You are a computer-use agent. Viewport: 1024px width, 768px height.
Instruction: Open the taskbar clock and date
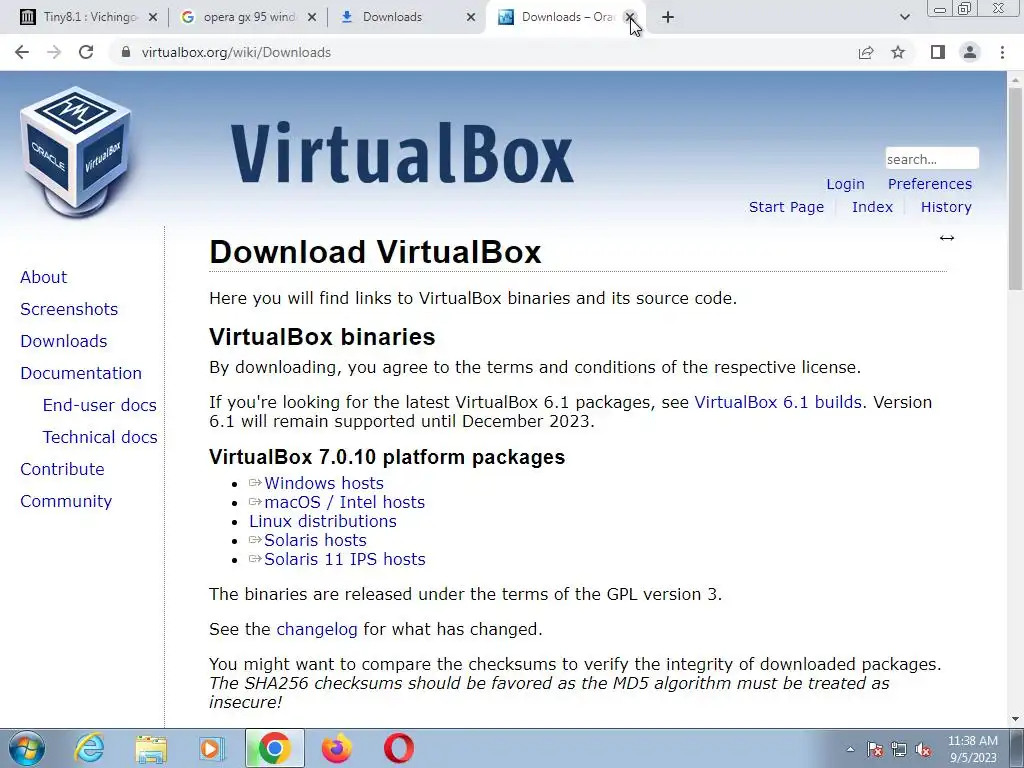[973, 749]
